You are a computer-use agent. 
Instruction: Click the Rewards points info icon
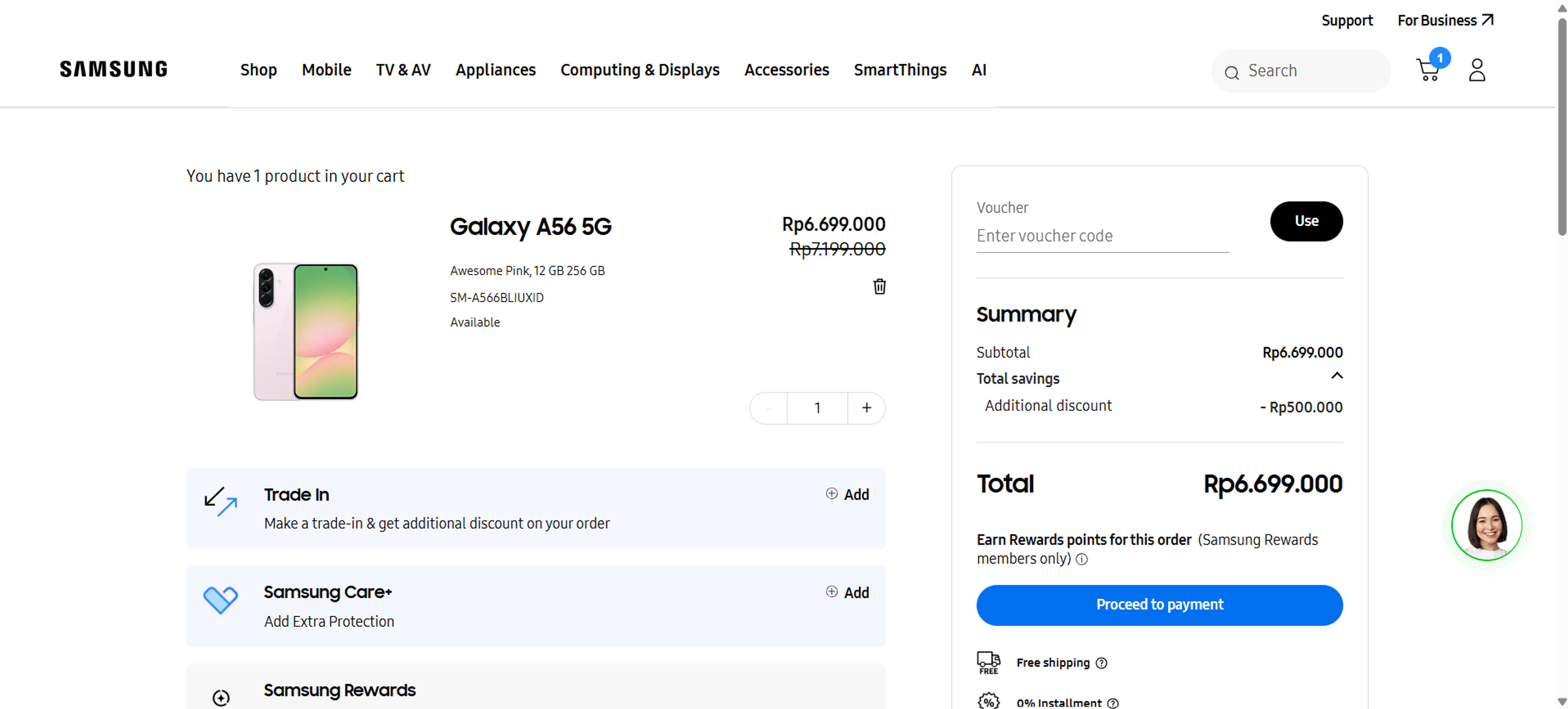tap(1081, 559)
